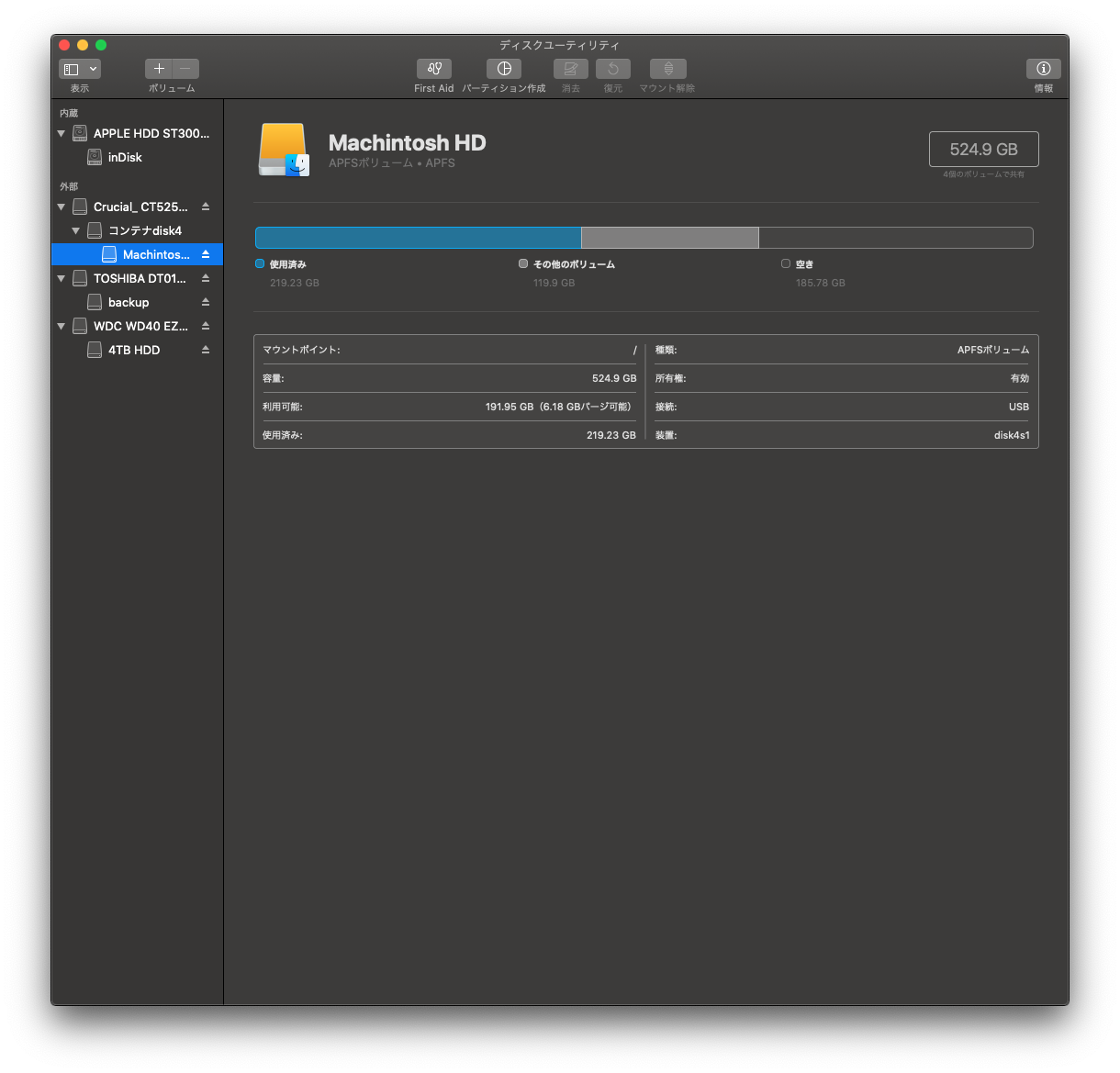Select コンテナdisk4 in the sidebar
This screenshot has width=1120, height=1073.
coord(138,230)
